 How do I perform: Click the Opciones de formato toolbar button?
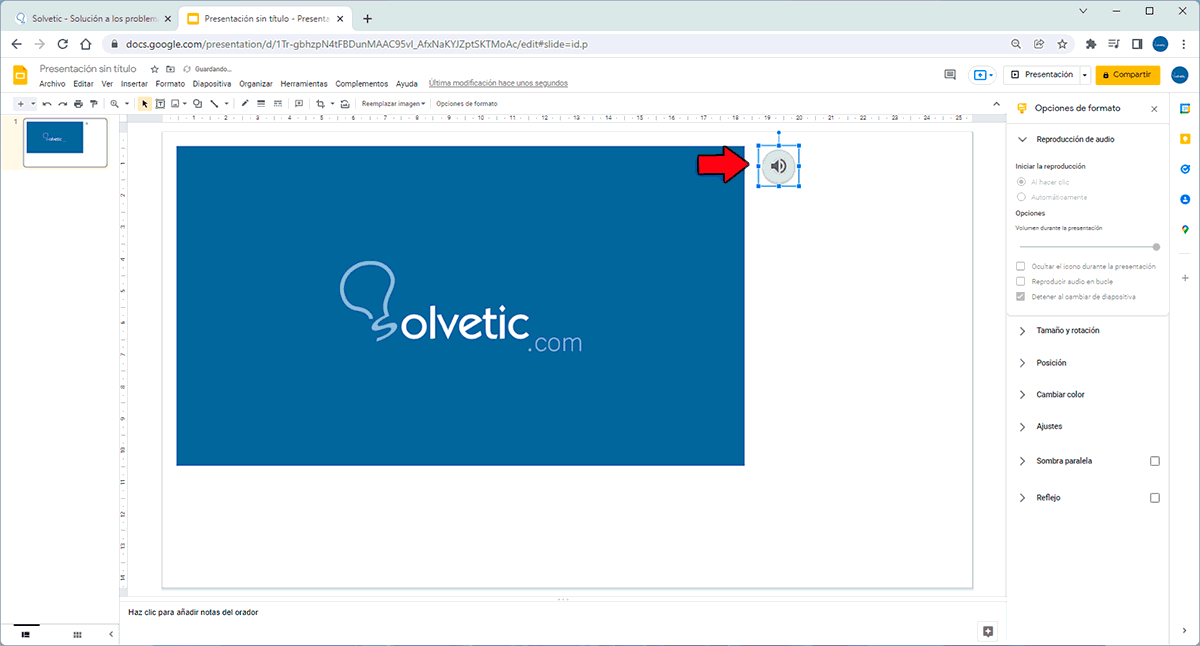tap(467, 104)
